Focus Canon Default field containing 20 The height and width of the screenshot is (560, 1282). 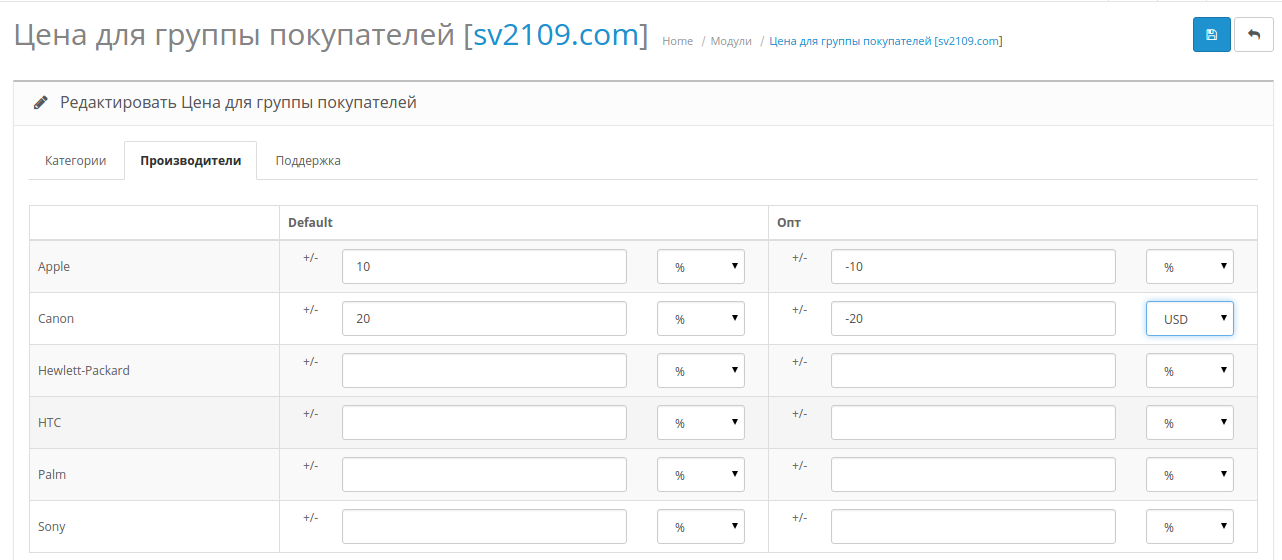click(484, 319)
